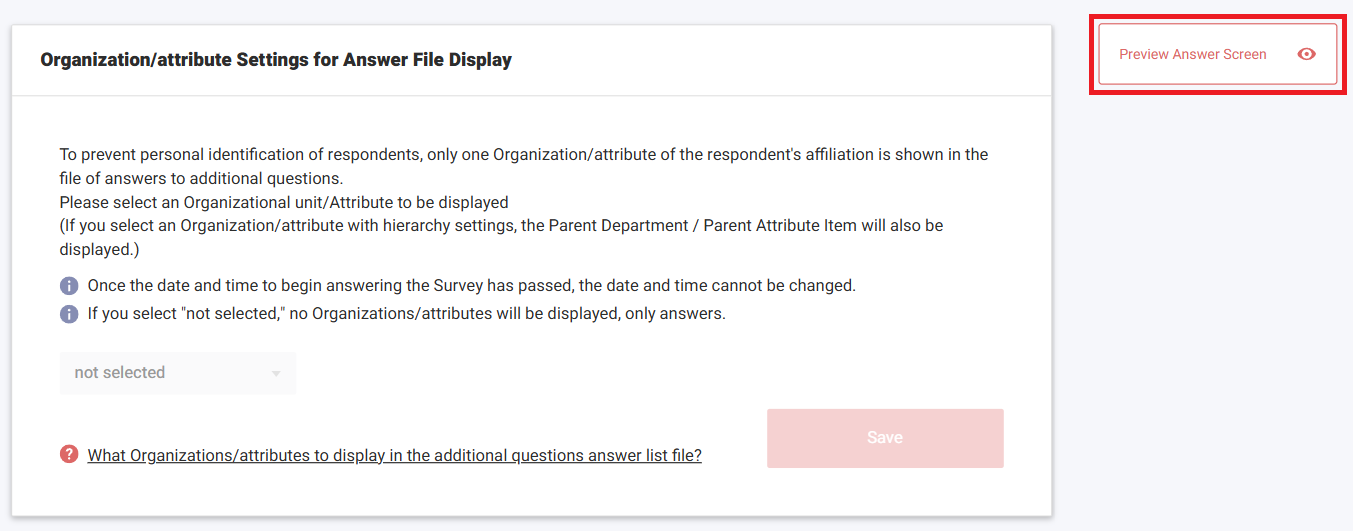
Task: Click info icon beside date and time notice
Action: 69,286
